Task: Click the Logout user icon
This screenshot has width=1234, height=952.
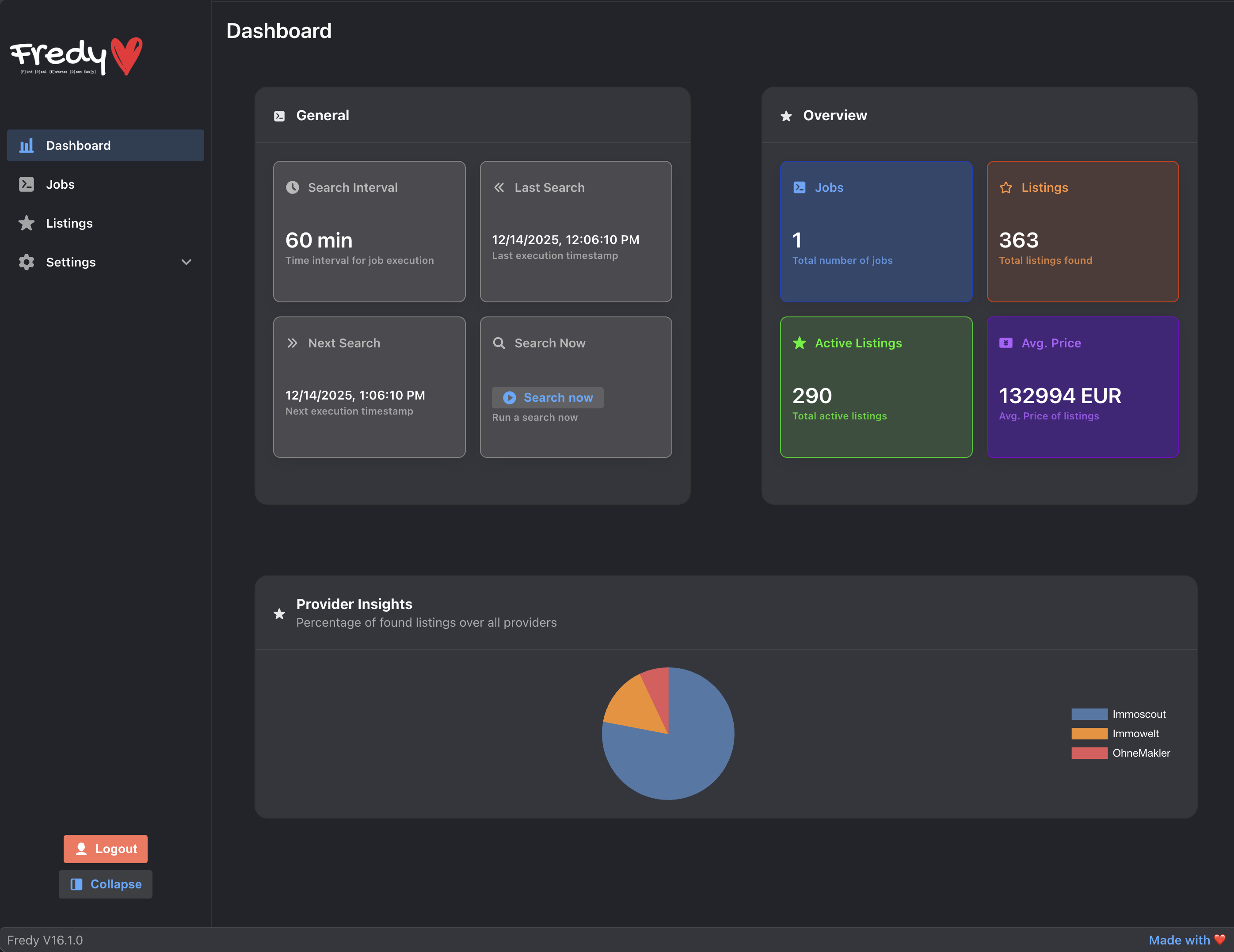Action: click(81, 849)
